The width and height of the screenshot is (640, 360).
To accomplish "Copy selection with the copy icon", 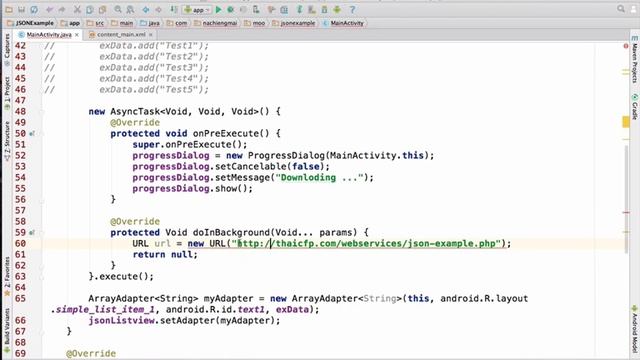I will tap(90, 9).
